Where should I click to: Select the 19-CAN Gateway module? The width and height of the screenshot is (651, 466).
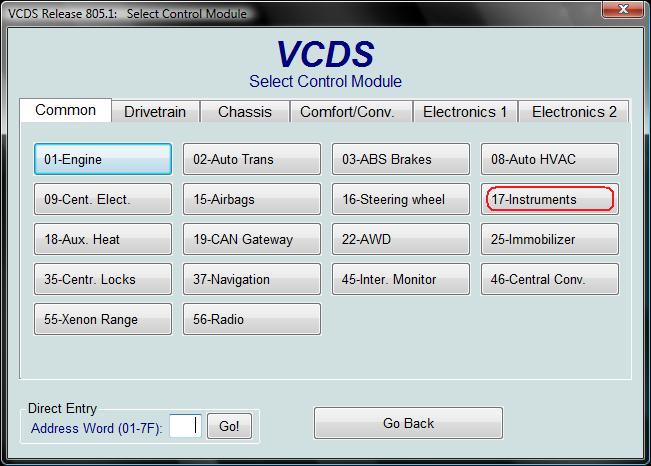tap(252, 239)
